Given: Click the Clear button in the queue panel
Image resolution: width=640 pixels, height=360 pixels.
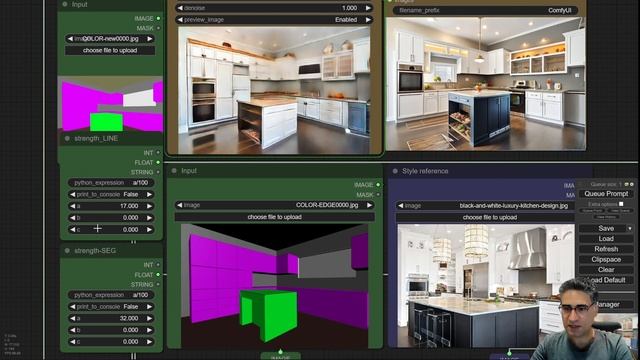Looking at the screenshot, I should [x=606, y=270].
